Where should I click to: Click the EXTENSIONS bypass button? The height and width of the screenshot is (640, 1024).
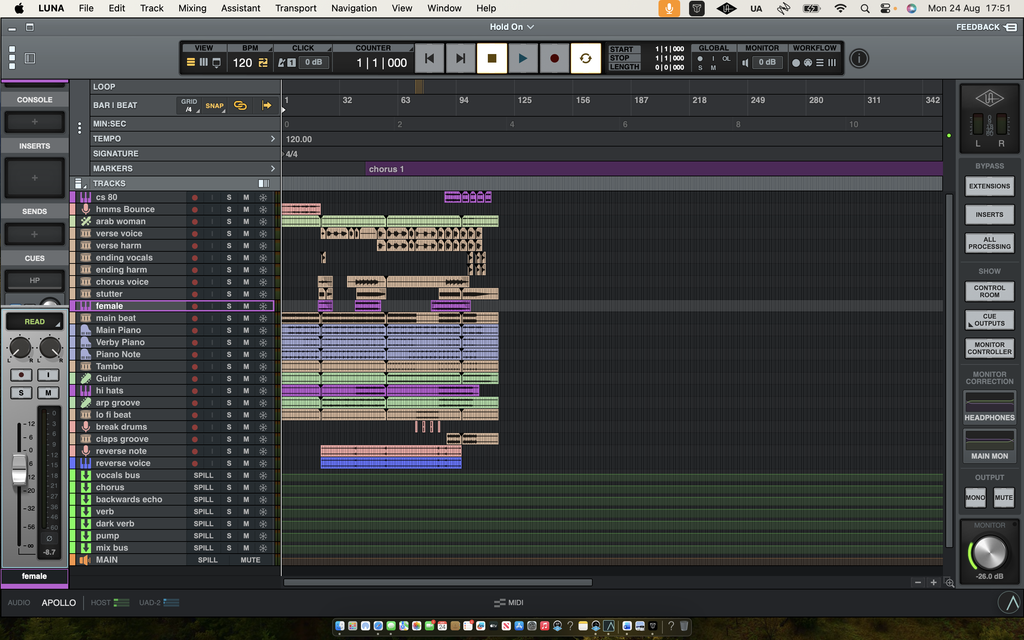coord(989,186)
